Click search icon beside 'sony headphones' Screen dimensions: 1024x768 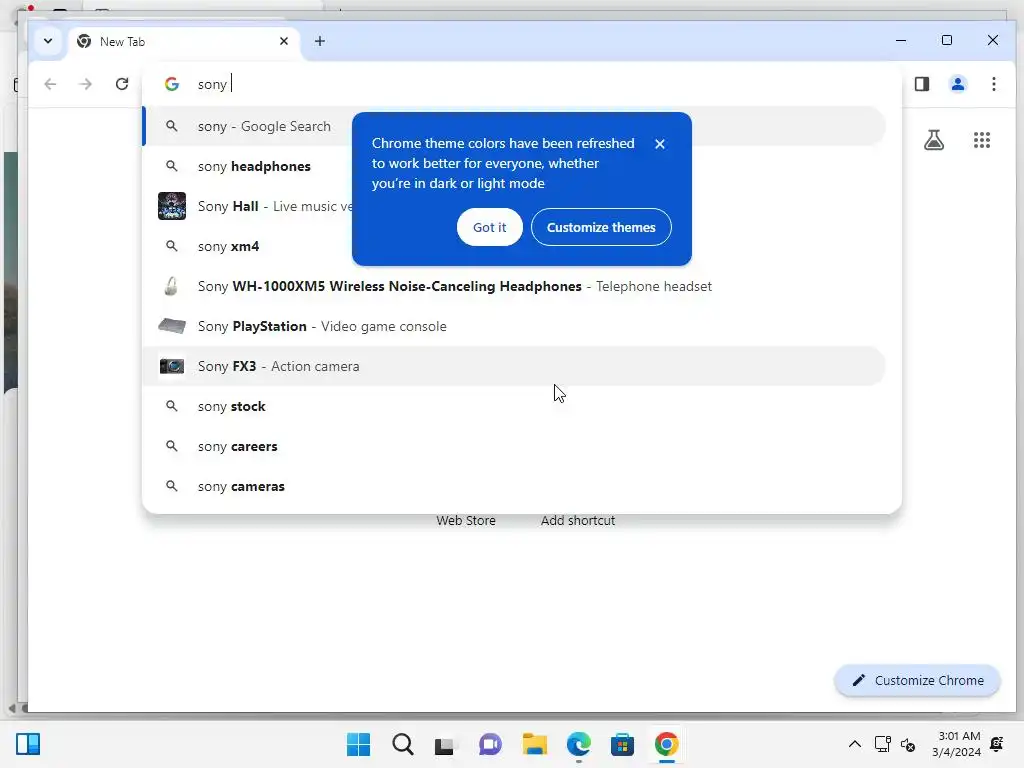tap(172, 167)
